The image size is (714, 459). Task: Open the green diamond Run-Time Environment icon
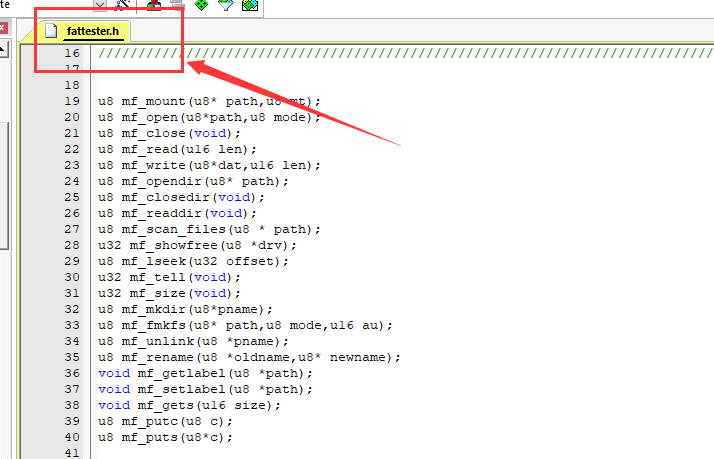pos(201,5)
